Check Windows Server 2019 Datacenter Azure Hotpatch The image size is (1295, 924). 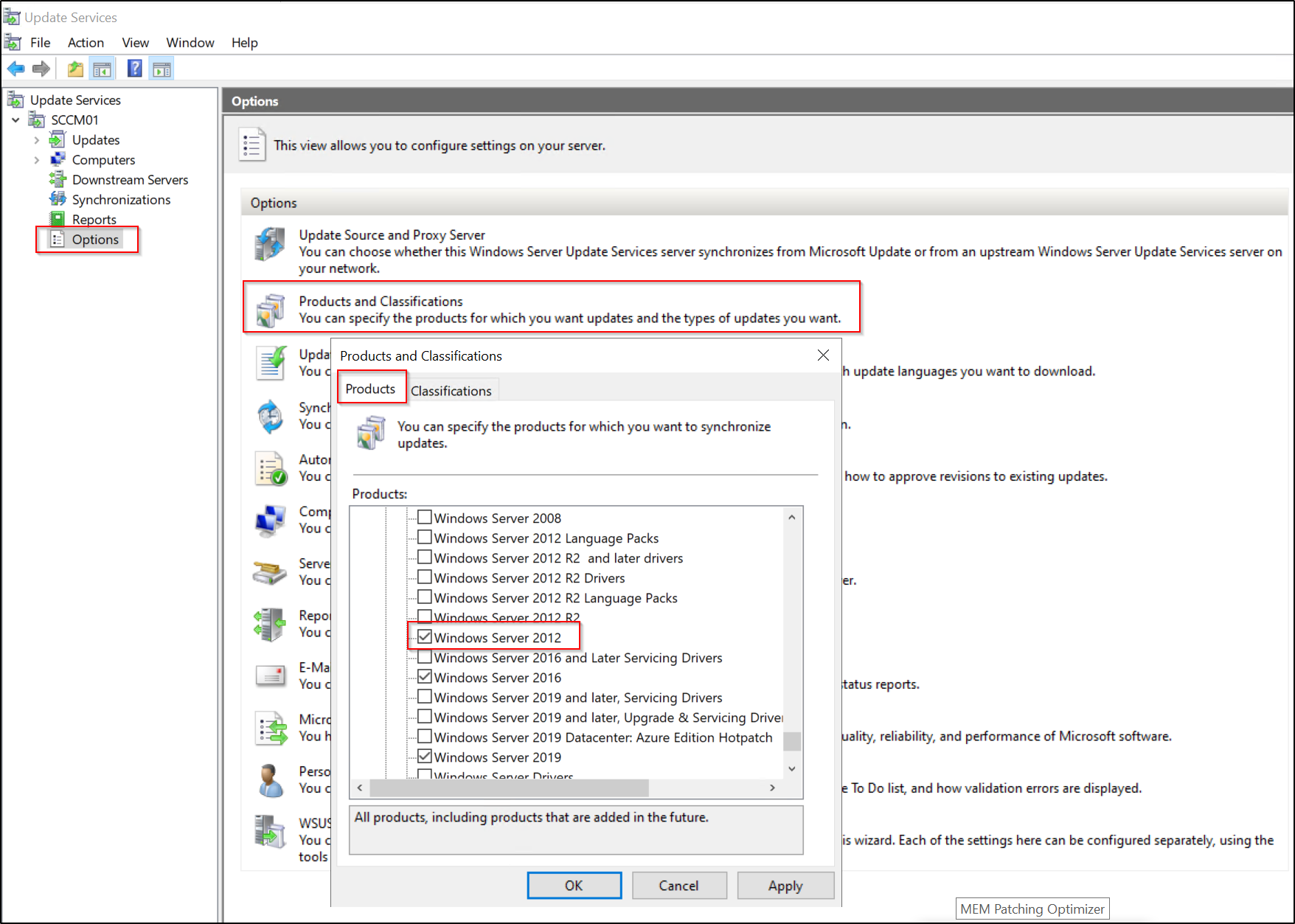point(425,736)
